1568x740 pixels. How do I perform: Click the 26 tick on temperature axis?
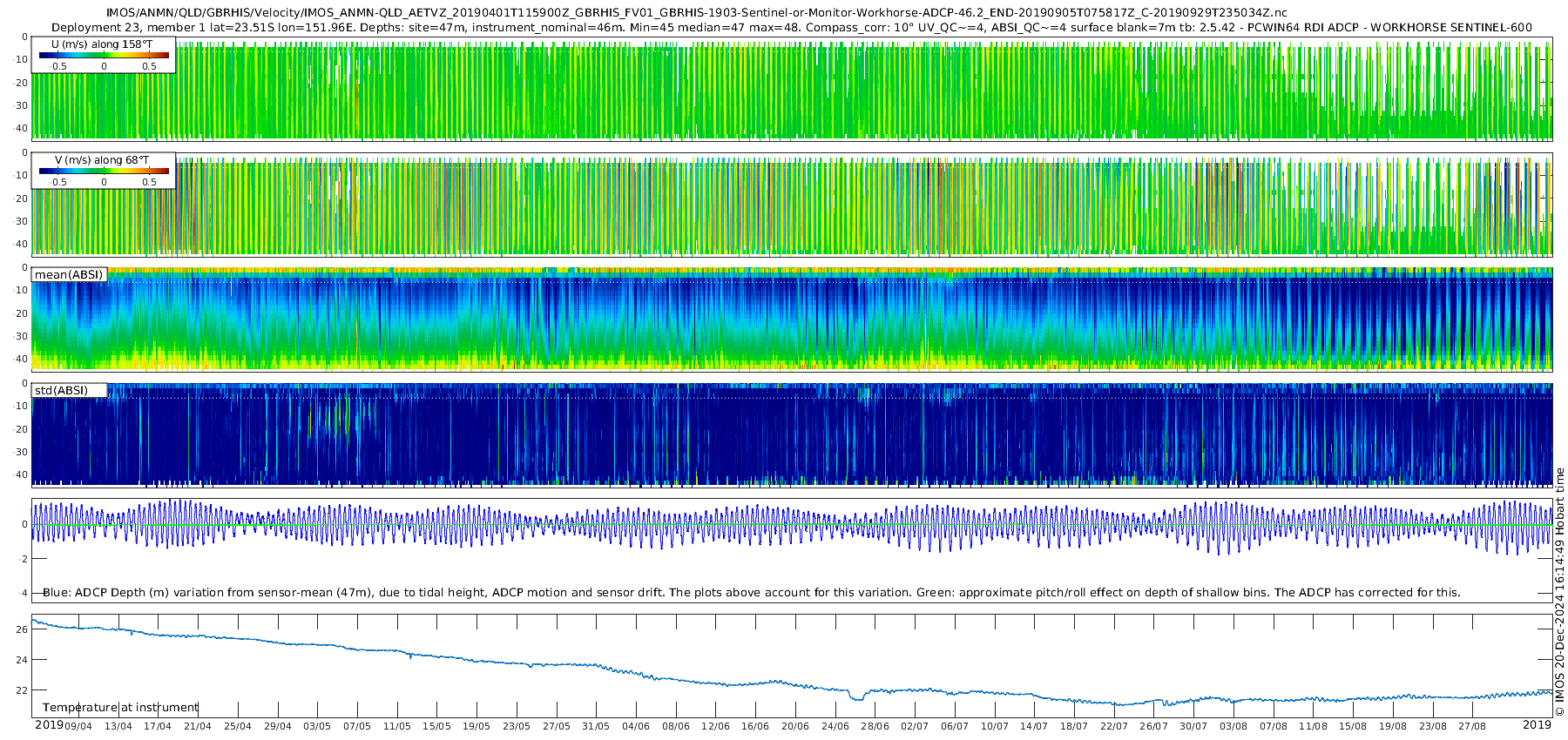click(x=23, y=629)
